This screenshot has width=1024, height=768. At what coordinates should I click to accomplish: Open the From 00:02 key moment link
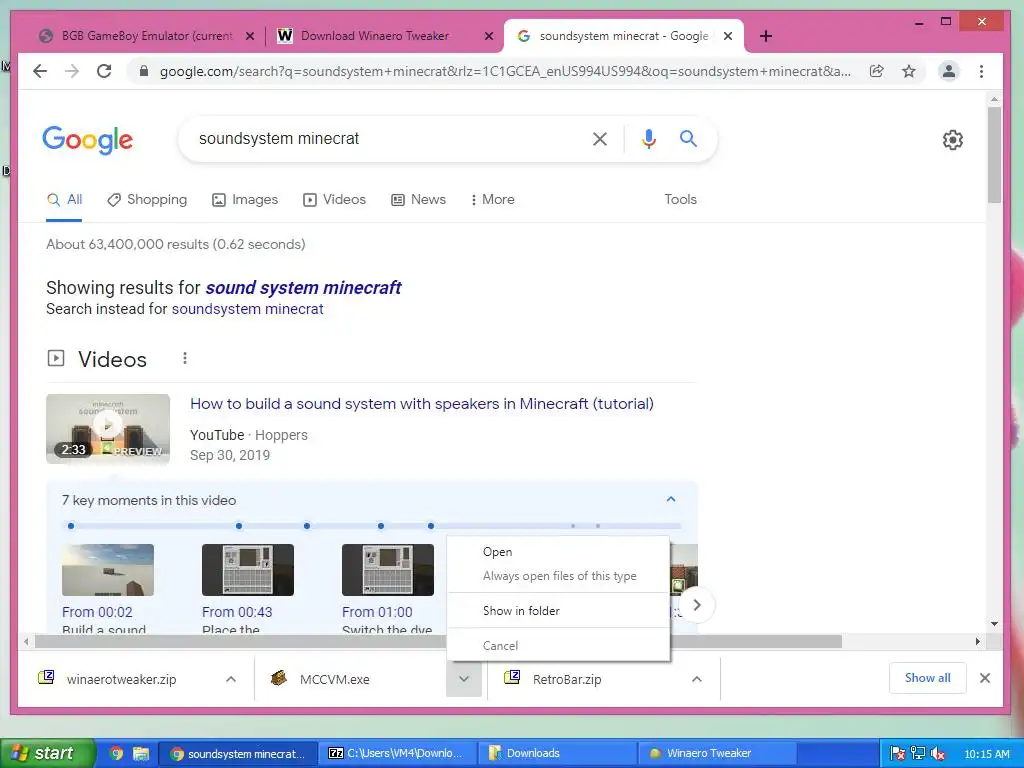pos(97,612)
